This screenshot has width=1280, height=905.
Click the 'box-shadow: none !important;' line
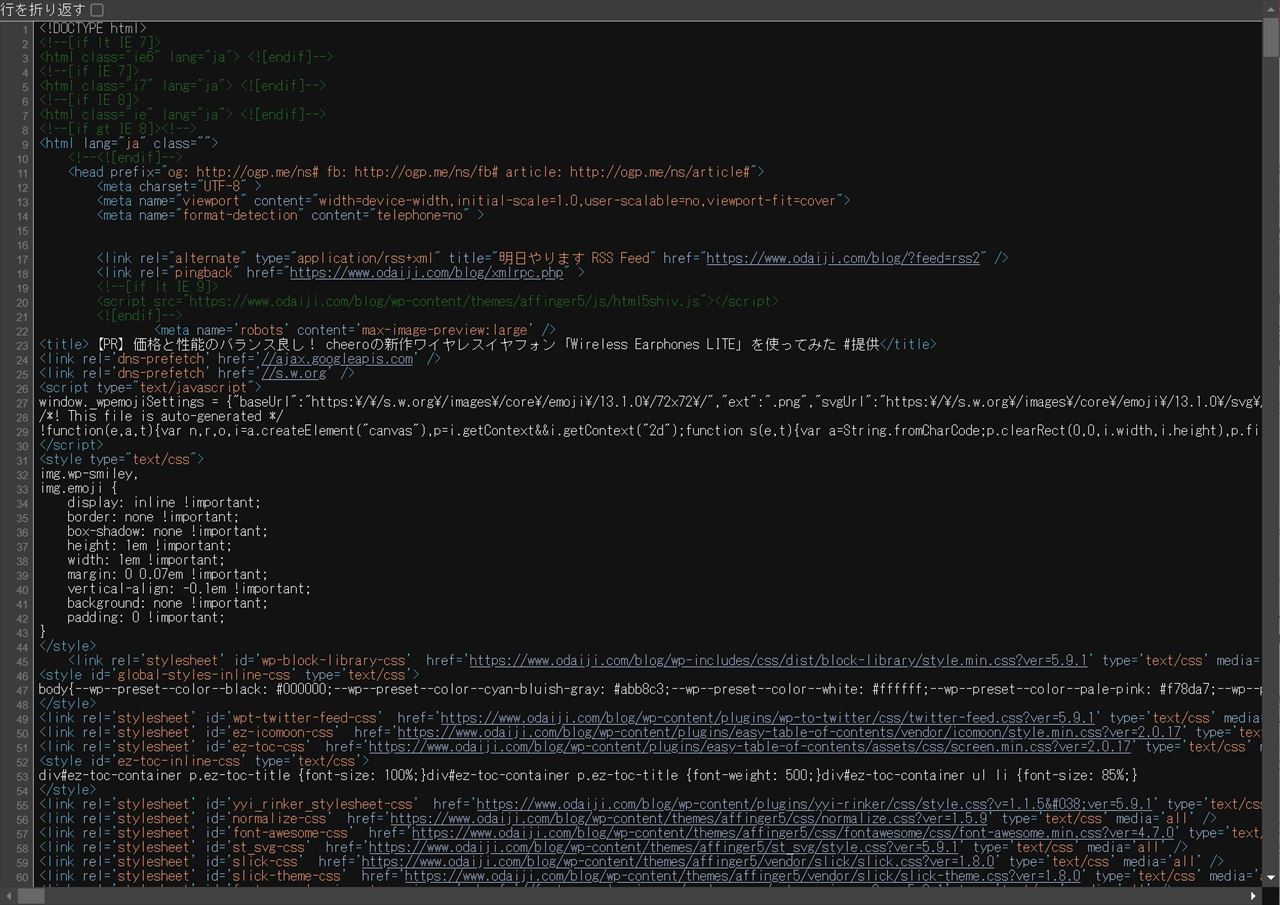(168, 531)
